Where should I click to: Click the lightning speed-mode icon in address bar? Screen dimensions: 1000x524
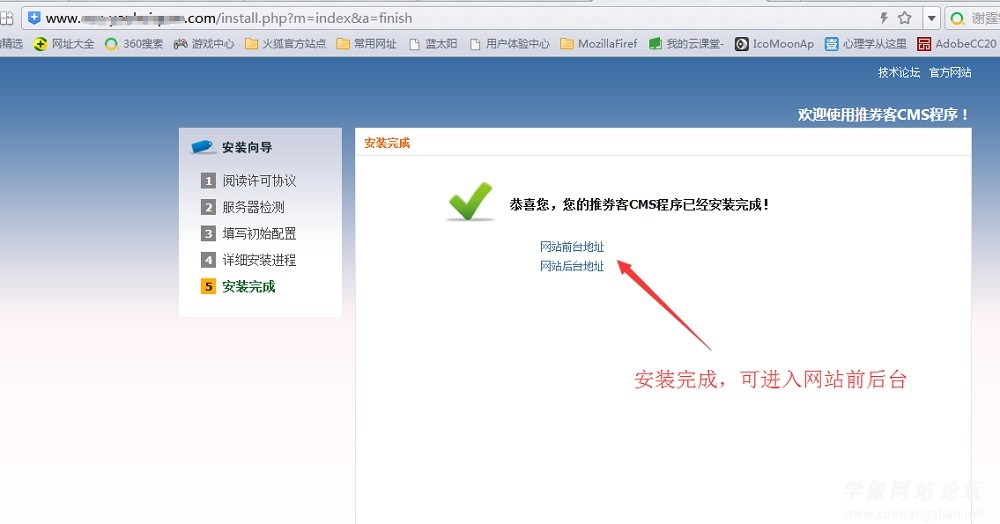tap(883, 18)
